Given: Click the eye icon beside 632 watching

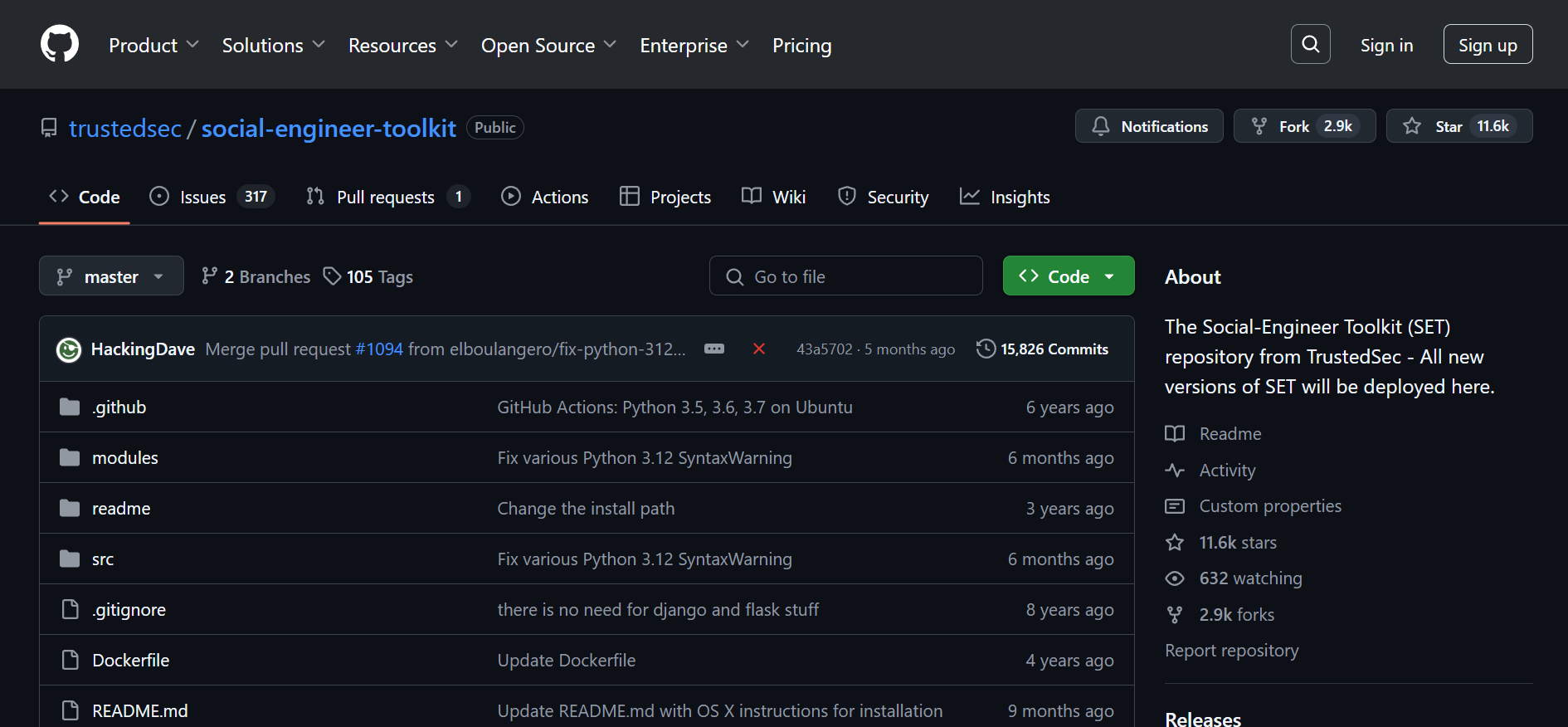Looking at the screenshot, I should [x=1175, y=578].
